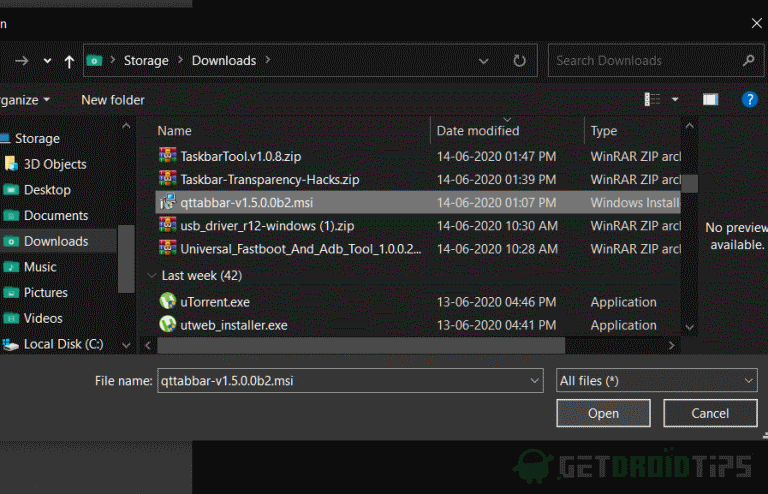Open the view options dropdown arrow
768x494 pixels.
point(675,100)
